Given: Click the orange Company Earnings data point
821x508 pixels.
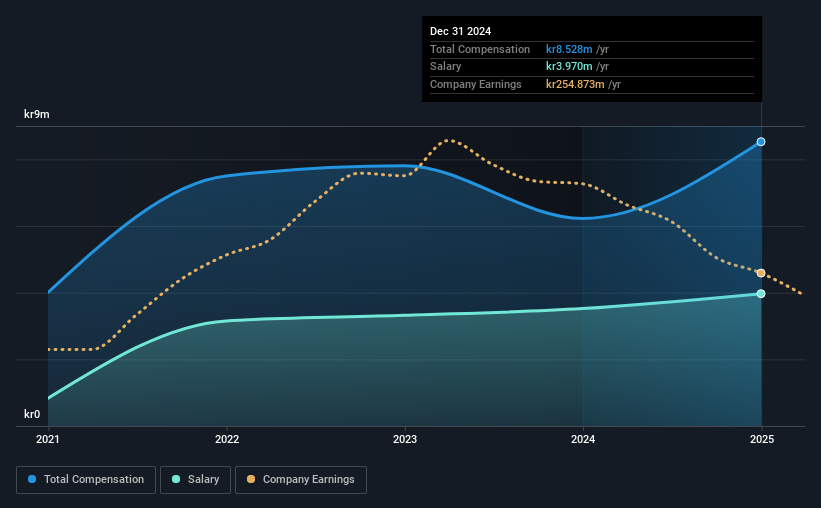Looking at the screenshot, I should point(761,273).
